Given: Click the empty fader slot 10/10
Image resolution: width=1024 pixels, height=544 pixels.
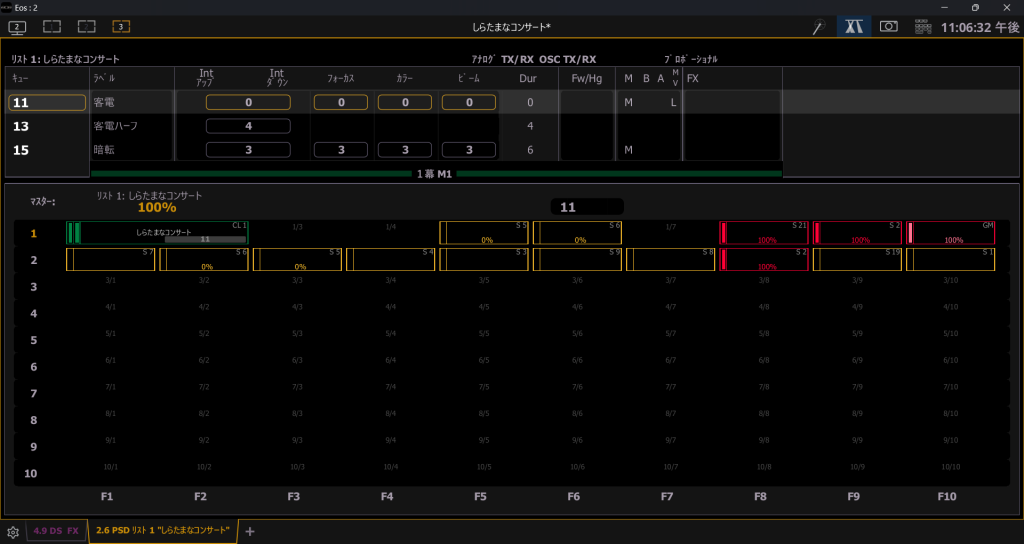Looking at the screenshot, I should pos(951,473).
